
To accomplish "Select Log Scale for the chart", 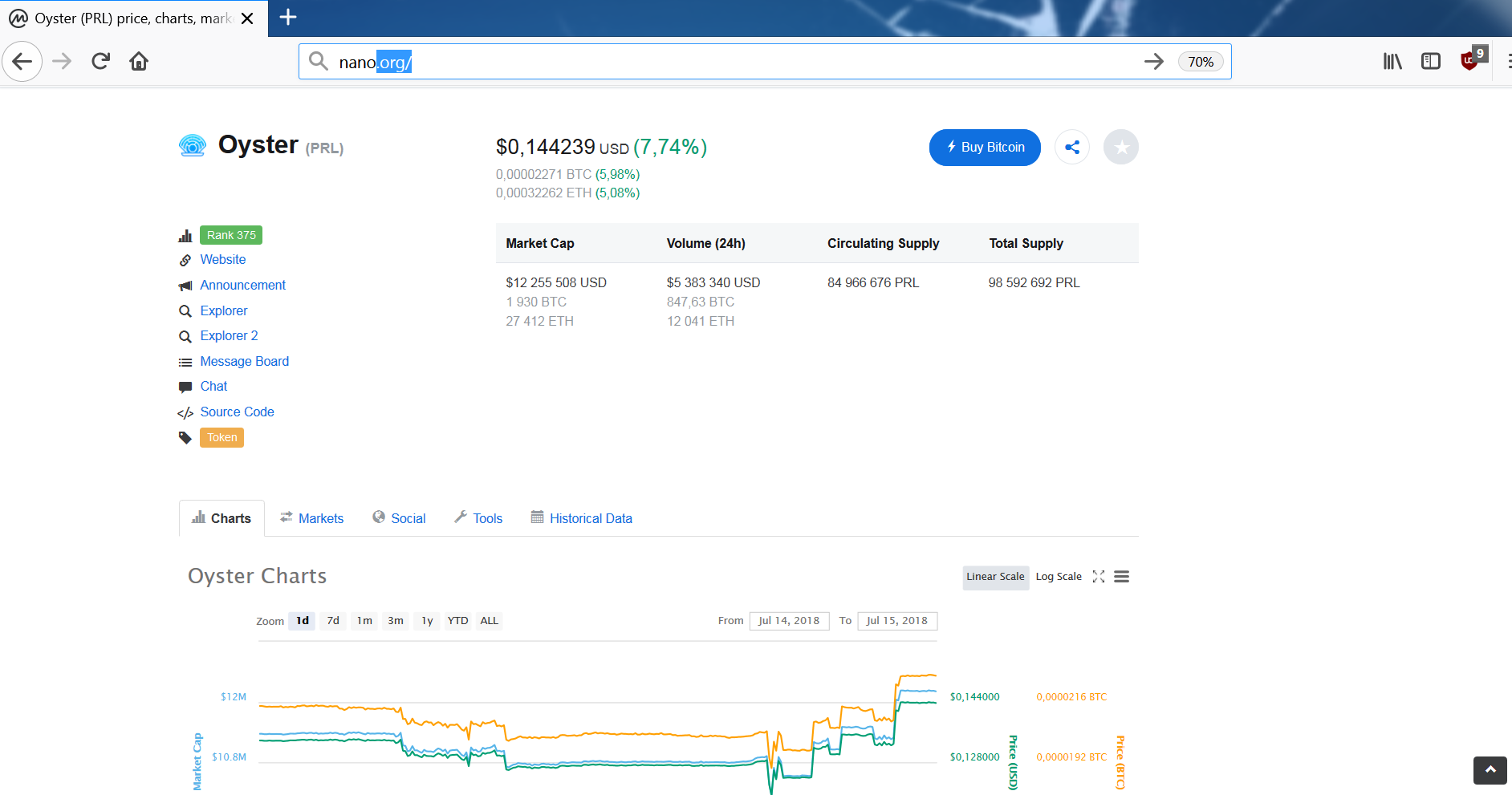I will point(1059,577).
